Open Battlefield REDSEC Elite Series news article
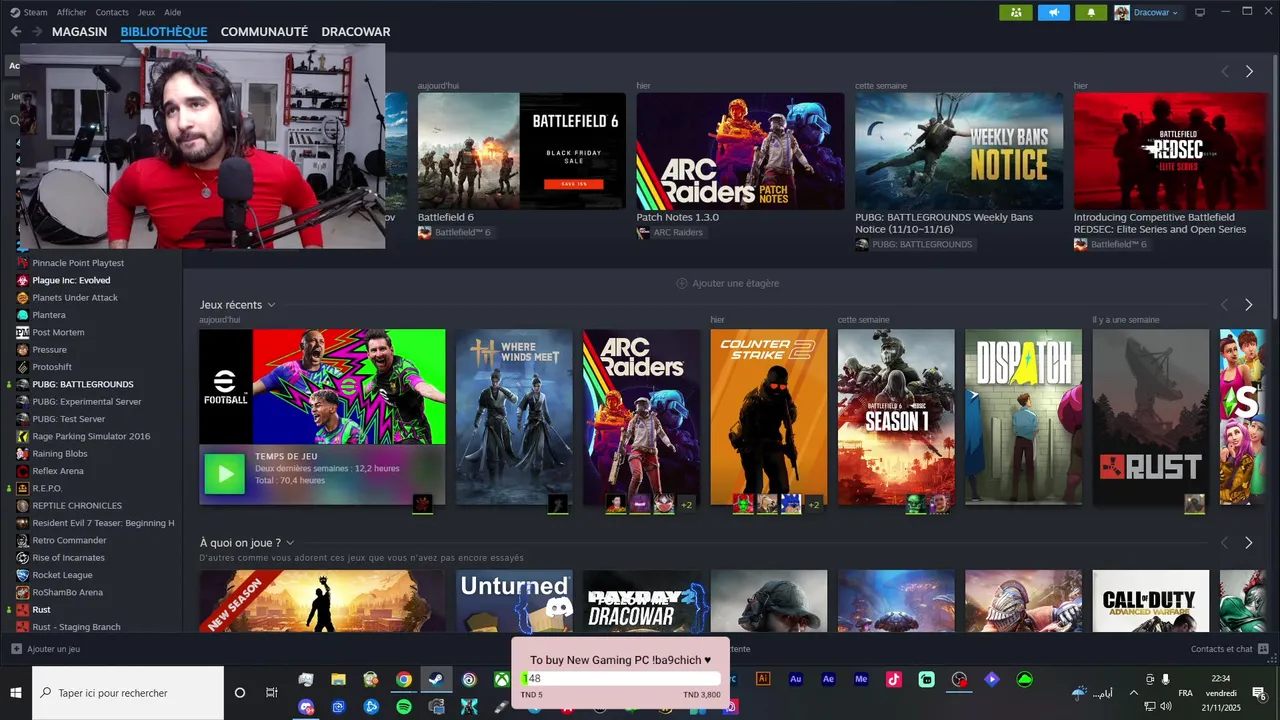 (x=1170, y=151)
